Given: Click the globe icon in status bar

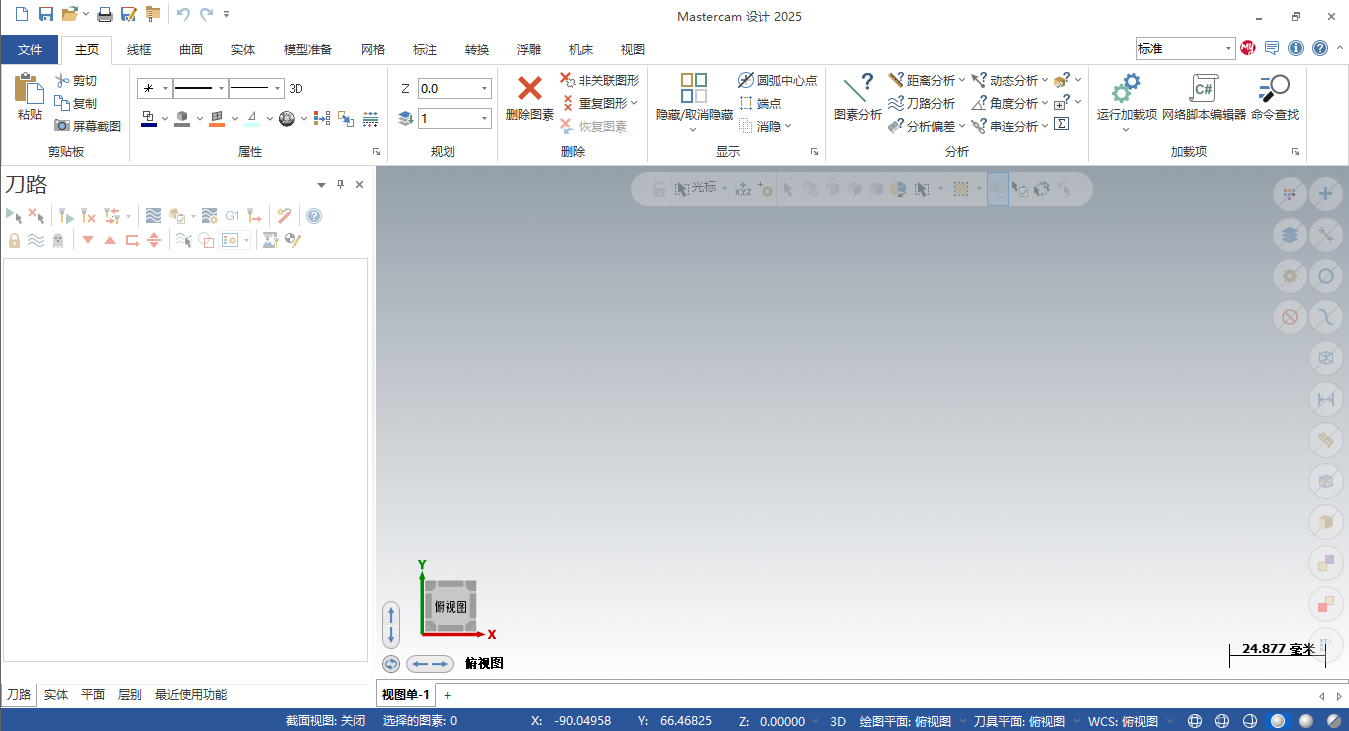Looking at the screenshot, I should [1195, 721].
